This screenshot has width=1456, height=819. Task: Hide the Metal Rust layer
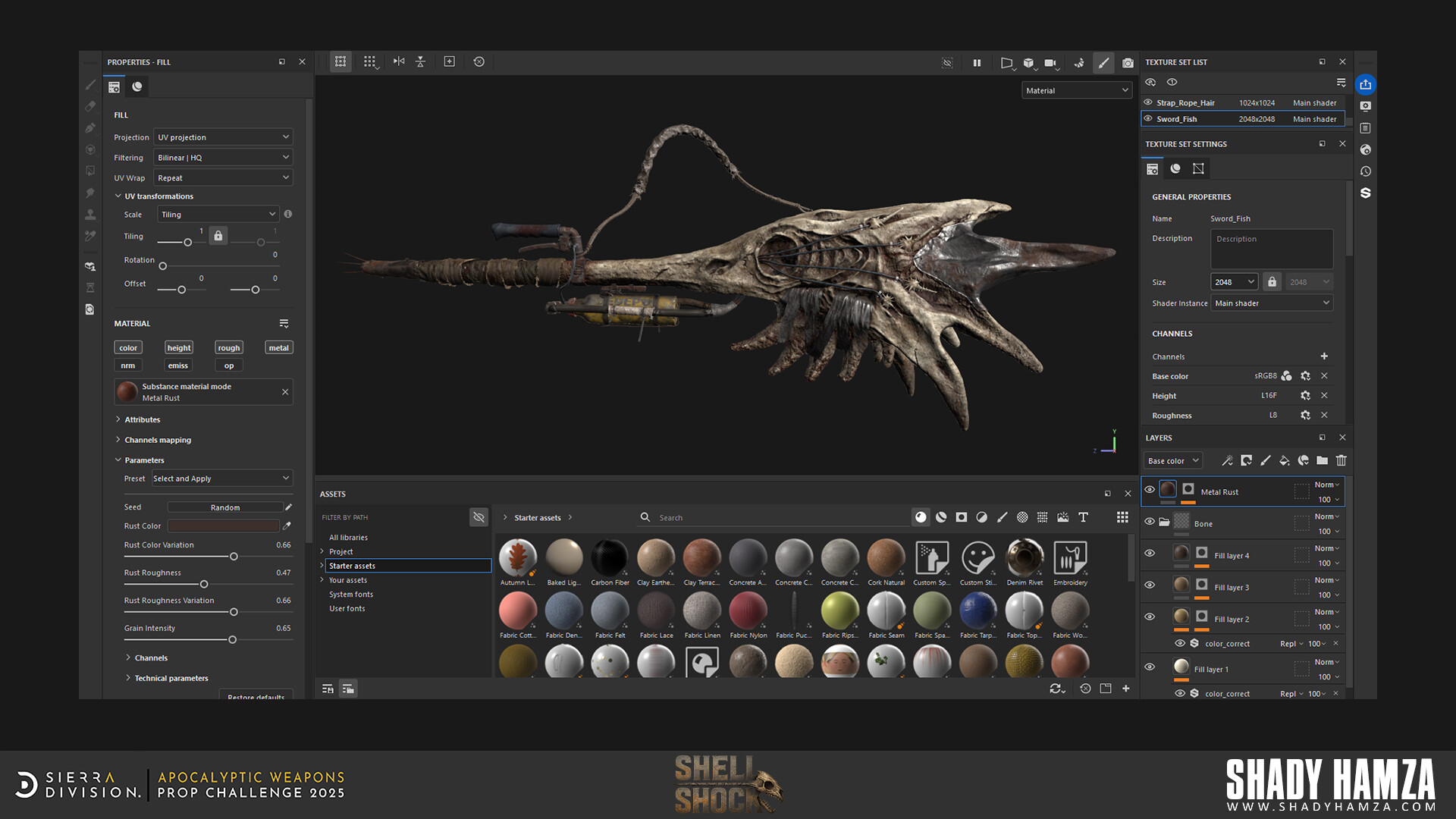tap(1150, 490)
